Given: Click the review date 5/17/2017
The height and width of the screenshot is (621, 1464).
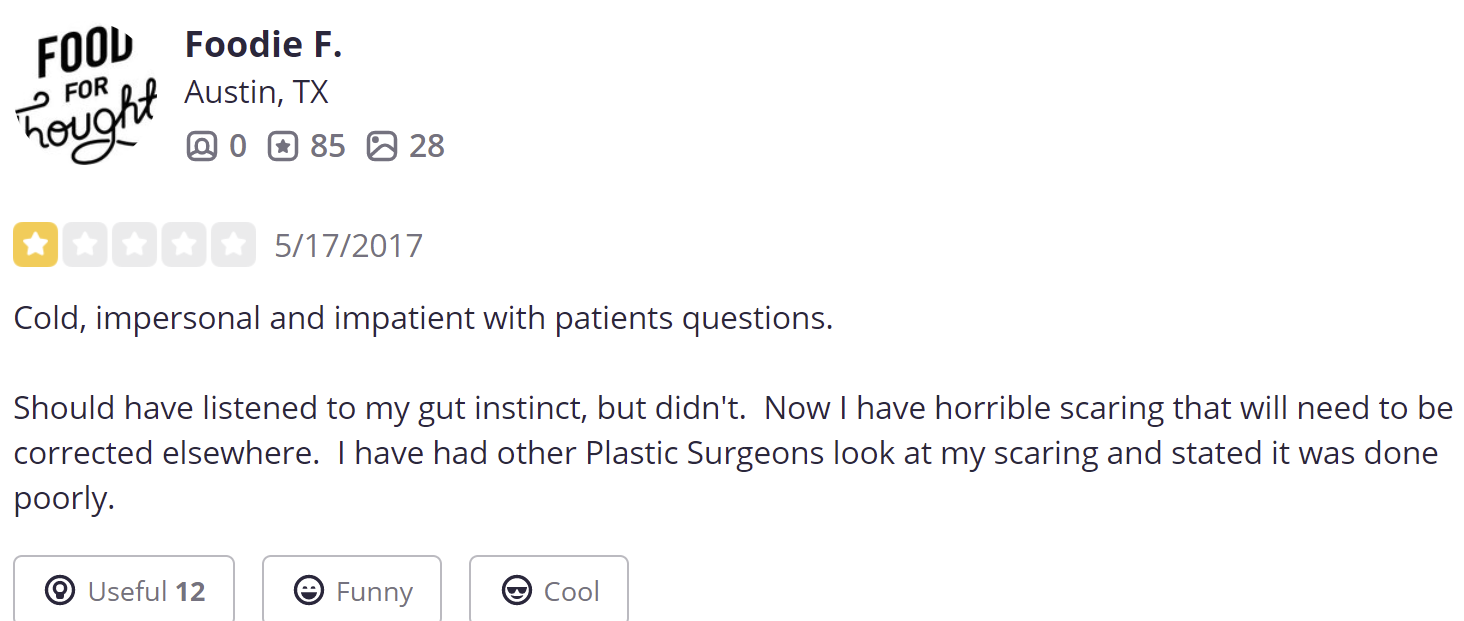Looking at the screenshot, I should [x=348, y=246].
